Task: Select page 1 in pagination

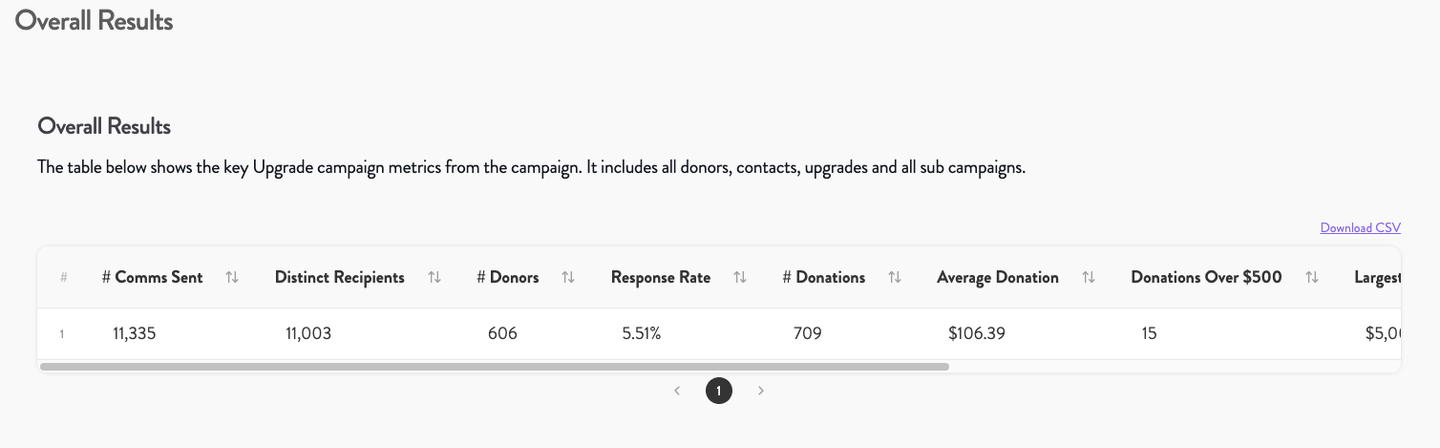Action: (719, 391)
